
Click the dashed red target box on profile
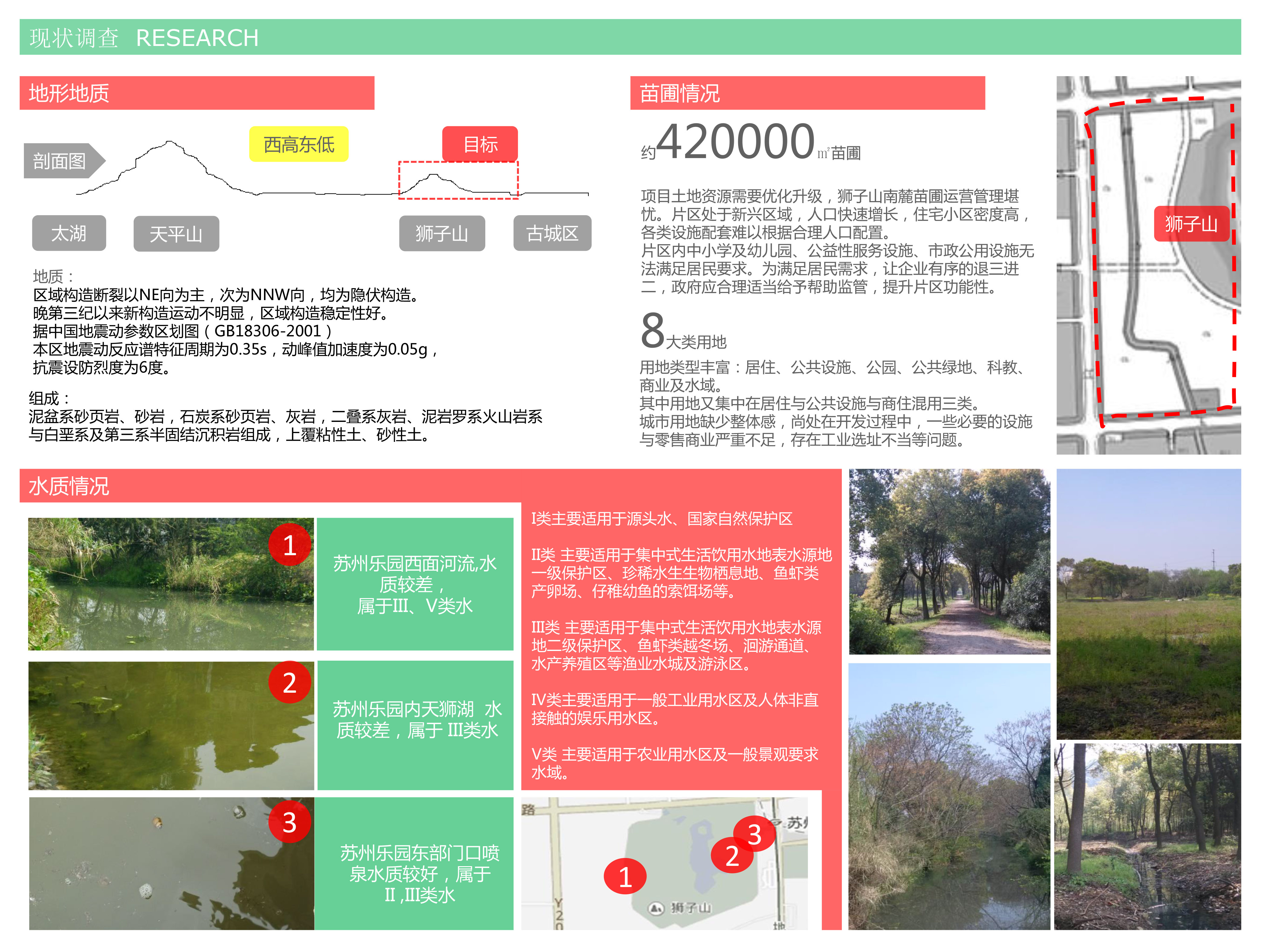click(458, 180)
